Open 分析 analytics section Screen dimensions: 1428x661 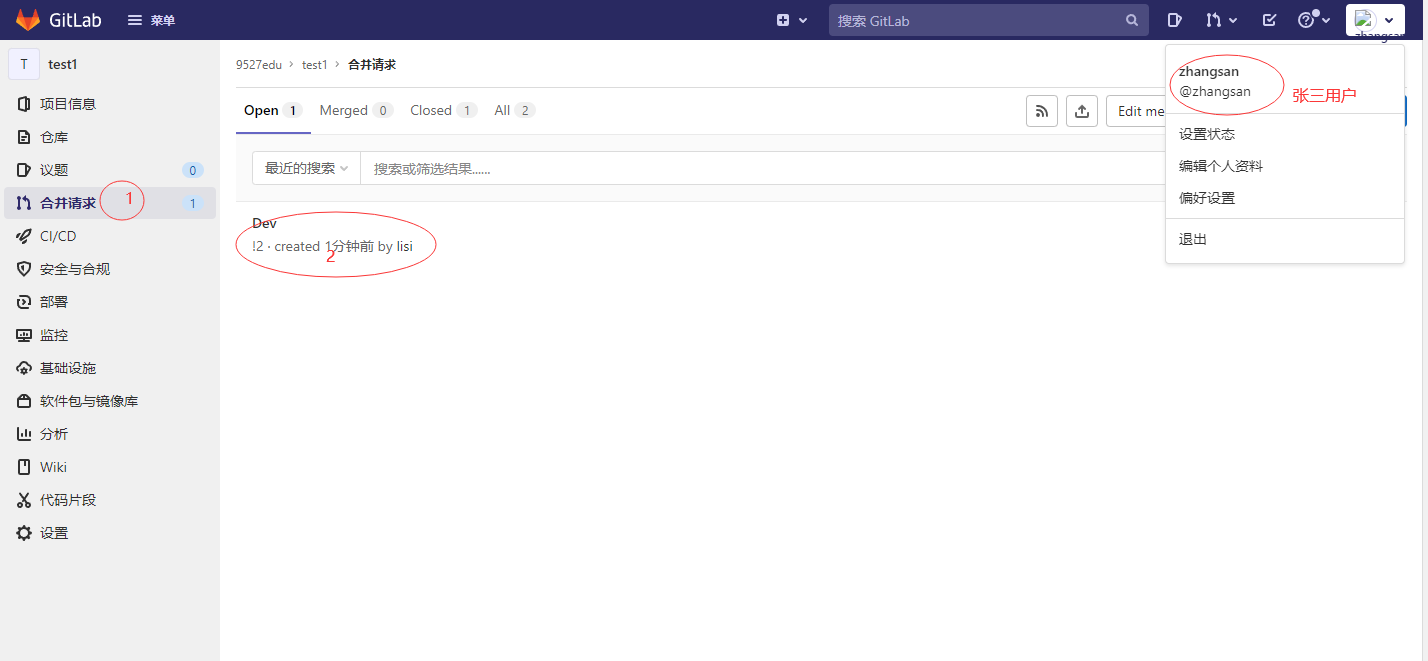[110, 434]
